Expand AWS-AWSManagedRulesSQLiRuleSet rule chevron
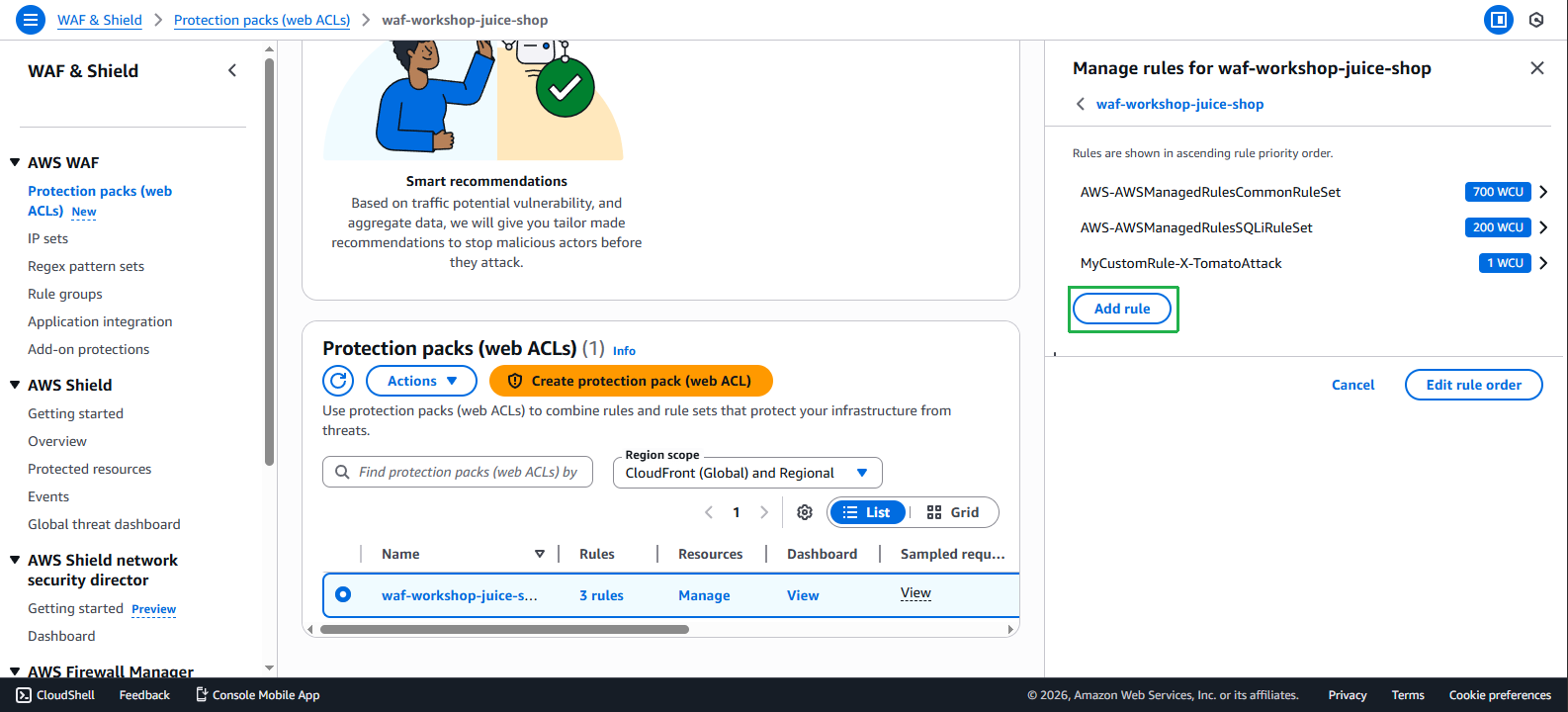 click(1543, 227)
